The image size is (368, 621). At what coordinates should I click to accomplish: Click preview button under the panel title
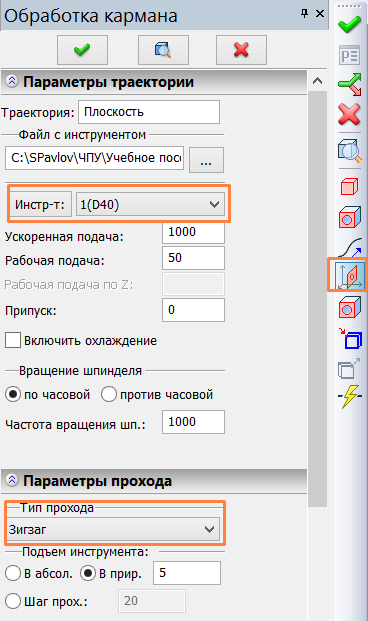(x=163, y=50)
